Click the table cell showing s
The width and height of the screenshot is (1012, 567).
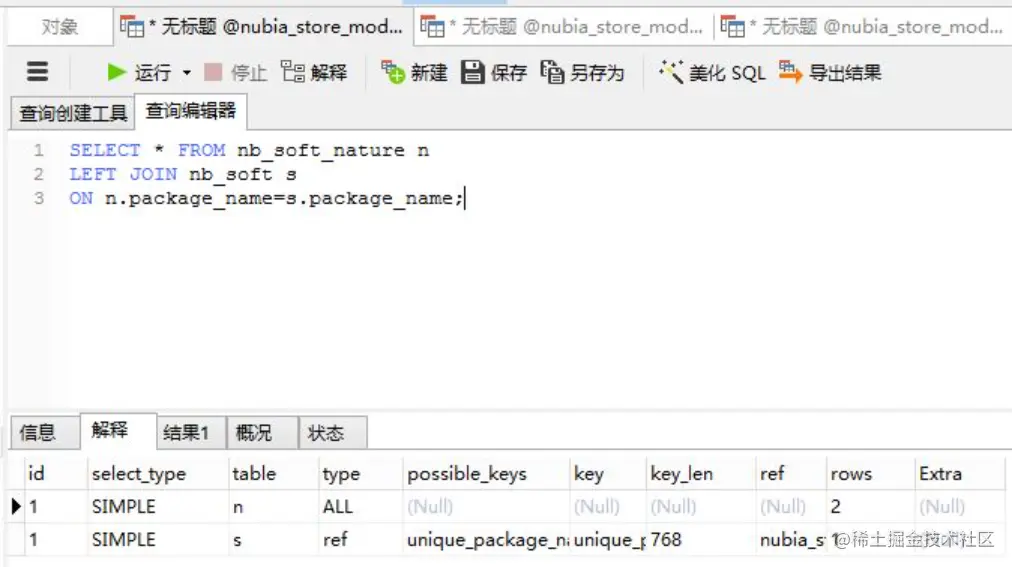click(273, 540)
